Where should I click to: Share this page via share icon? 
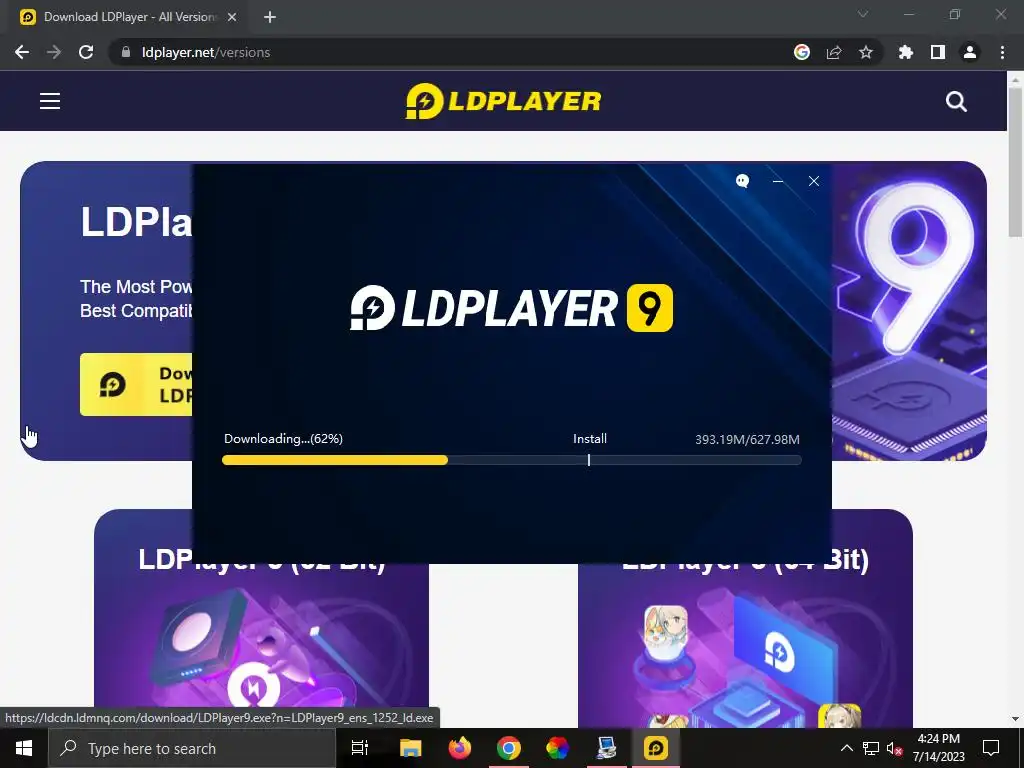pyautogui.click(x=834, y=52)
